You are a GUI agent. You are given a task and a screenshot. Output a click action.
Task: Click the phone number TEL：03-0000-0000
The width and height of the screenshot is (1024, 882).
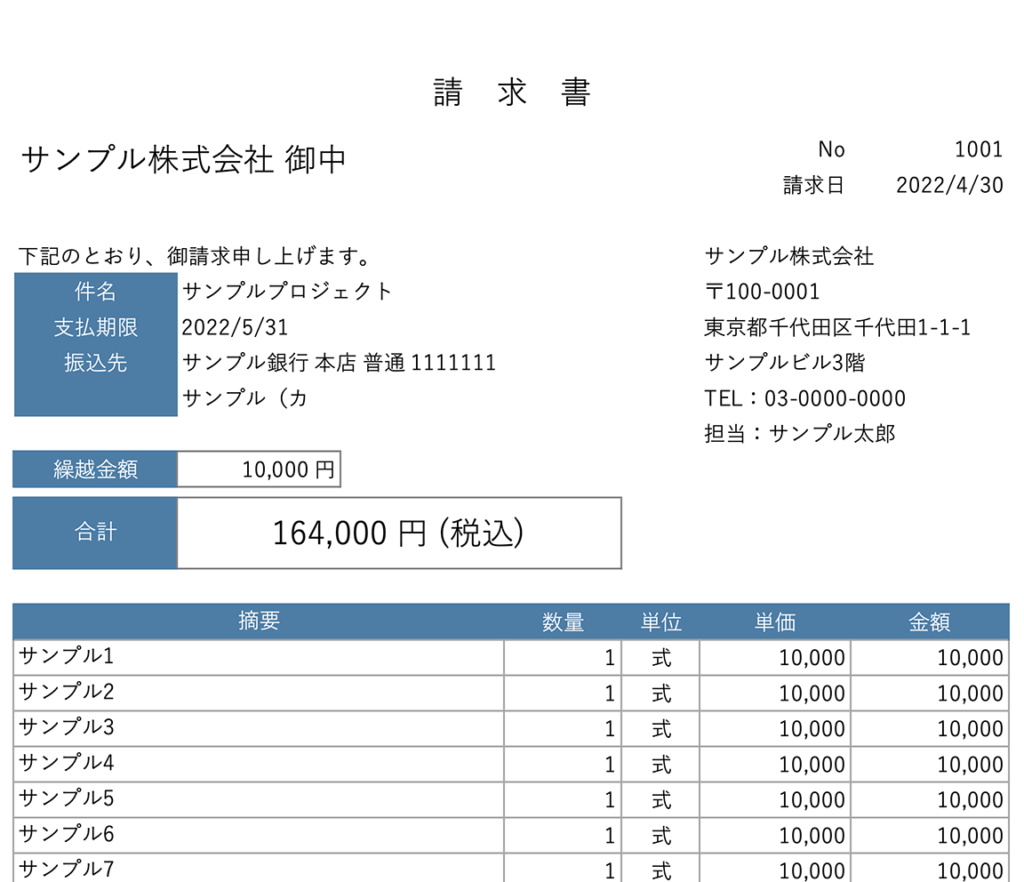click(805, 398)
